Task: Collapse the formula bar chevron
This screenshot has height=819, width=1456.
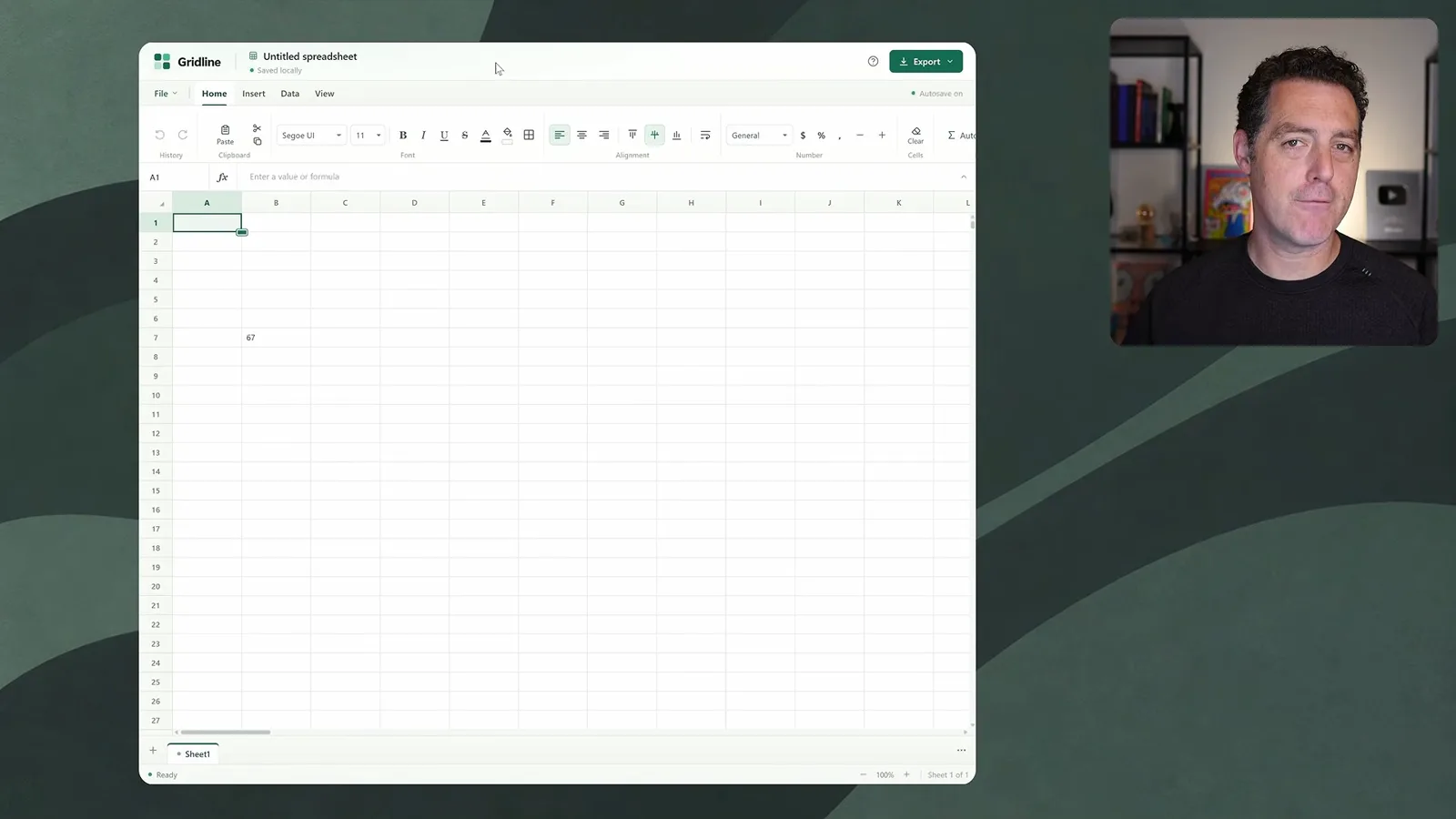Action: click(x=964, y=177)
